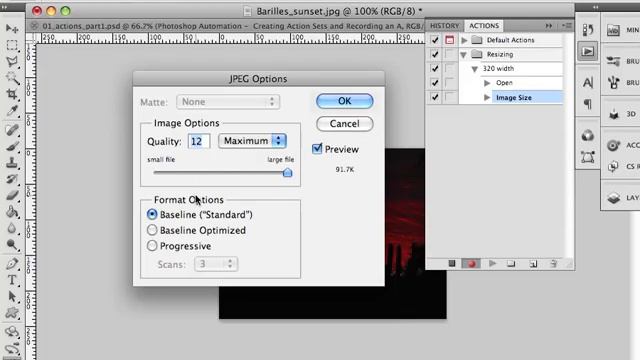Toggle Default Actions set checkmark
This screenshot has width=640, height=360.
click(x=435, y=40)
